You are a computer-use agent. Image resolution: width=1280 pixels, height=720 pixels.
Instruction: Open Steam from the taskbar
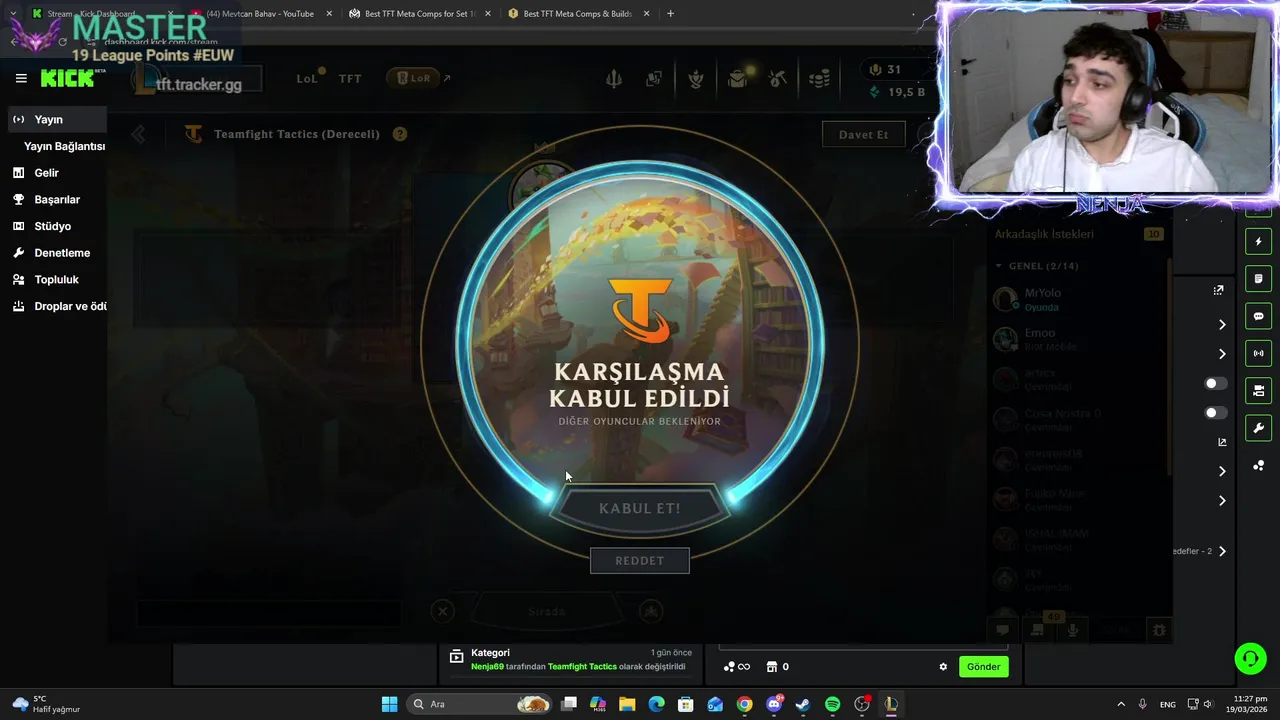803,704
